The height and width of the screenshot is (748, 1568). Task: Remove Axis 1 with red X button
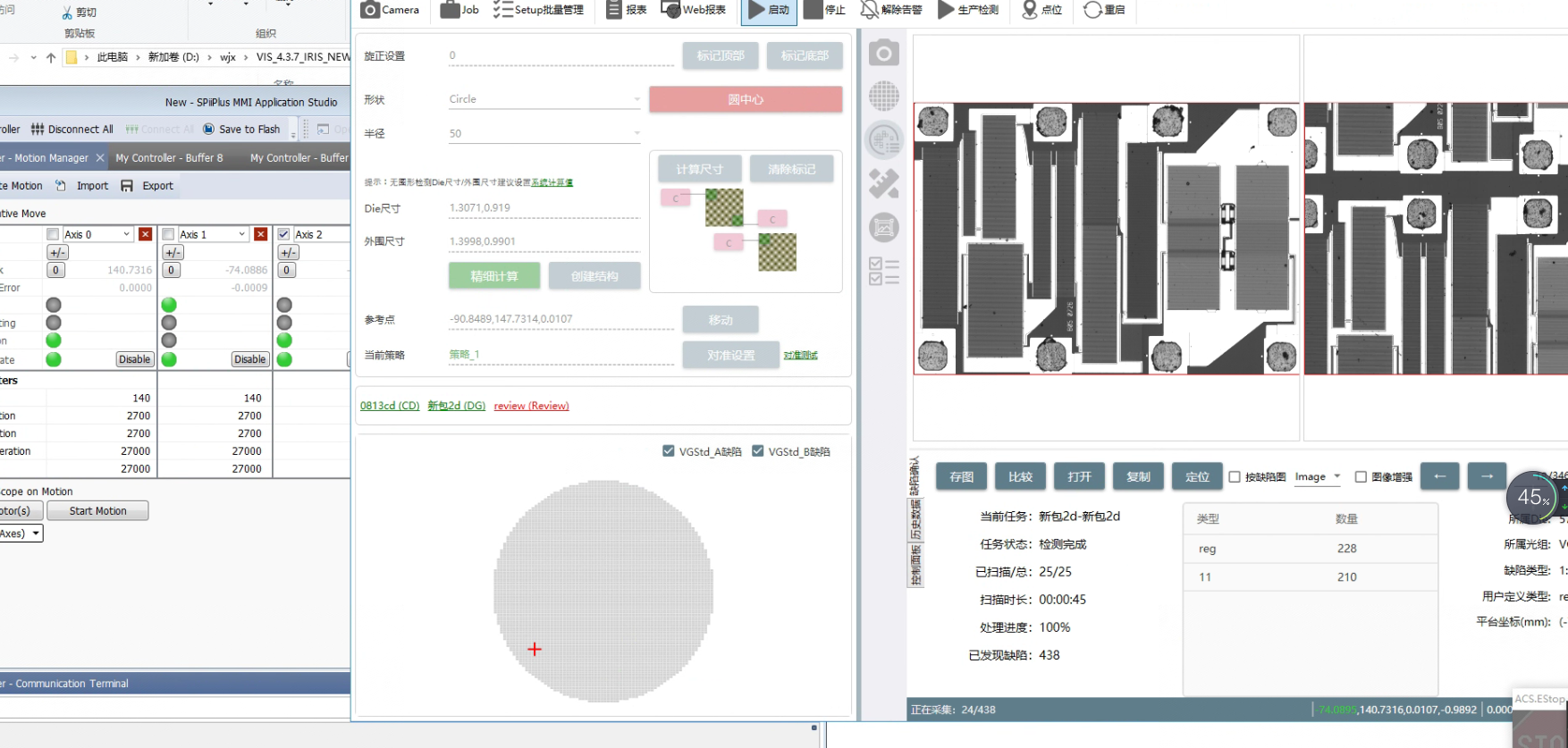[261, 234]
